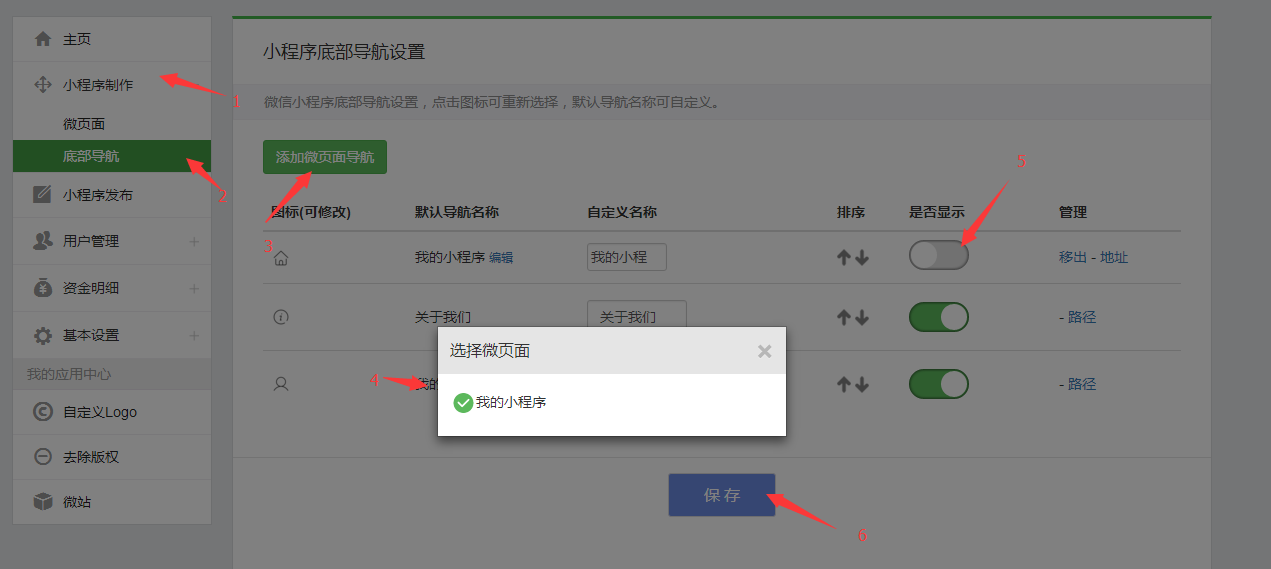
Task: Click the up arrow in third navigation row
Action: [844, 384]
